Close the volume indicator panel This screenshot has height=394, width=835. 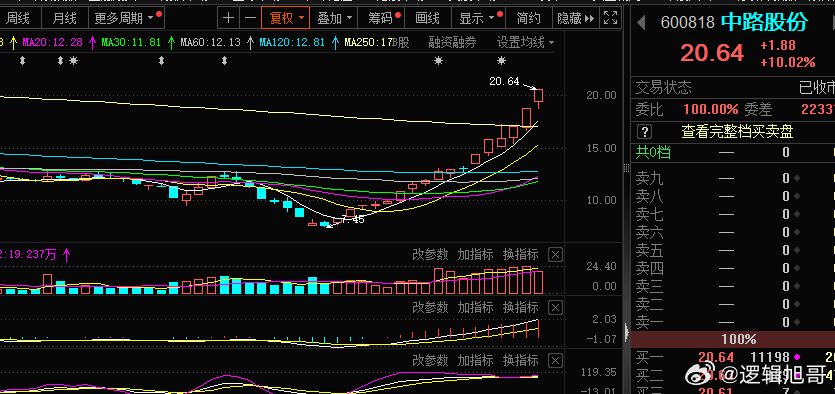(x=555, y=255)
